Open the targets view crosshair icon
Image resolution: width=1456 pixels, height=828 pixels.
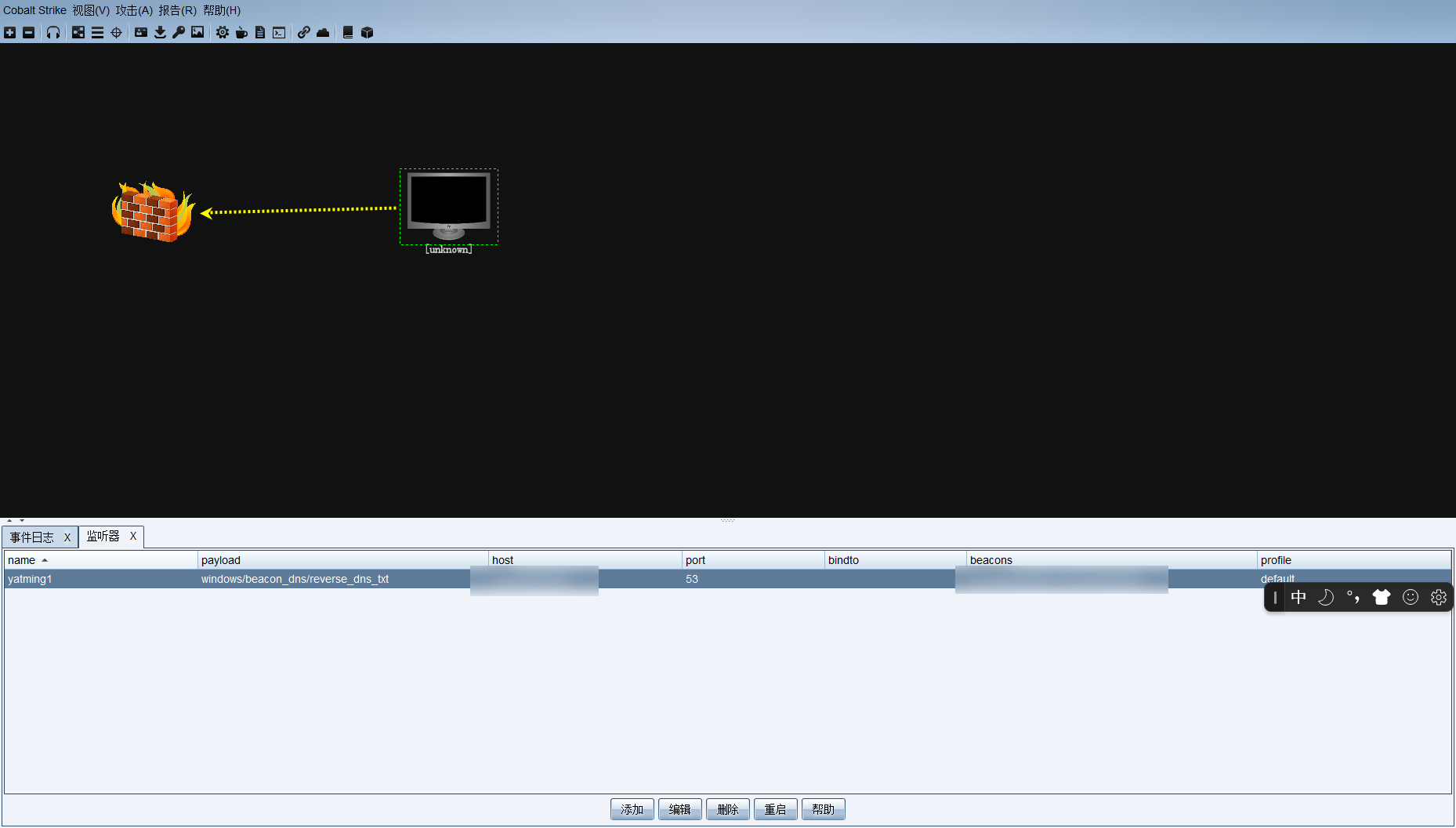click(116, 32)
